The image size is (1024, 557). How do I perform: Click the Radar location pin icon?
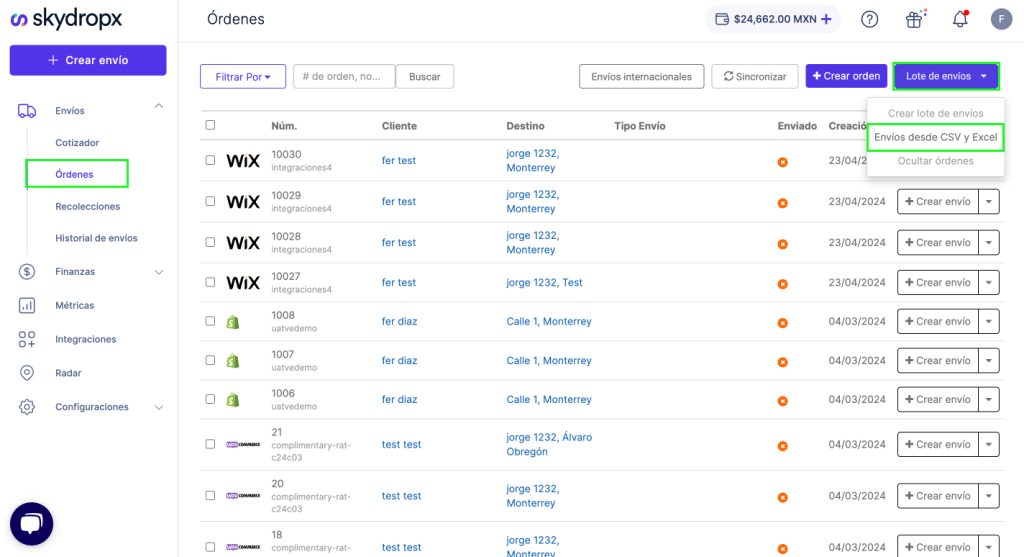point(27,373)
